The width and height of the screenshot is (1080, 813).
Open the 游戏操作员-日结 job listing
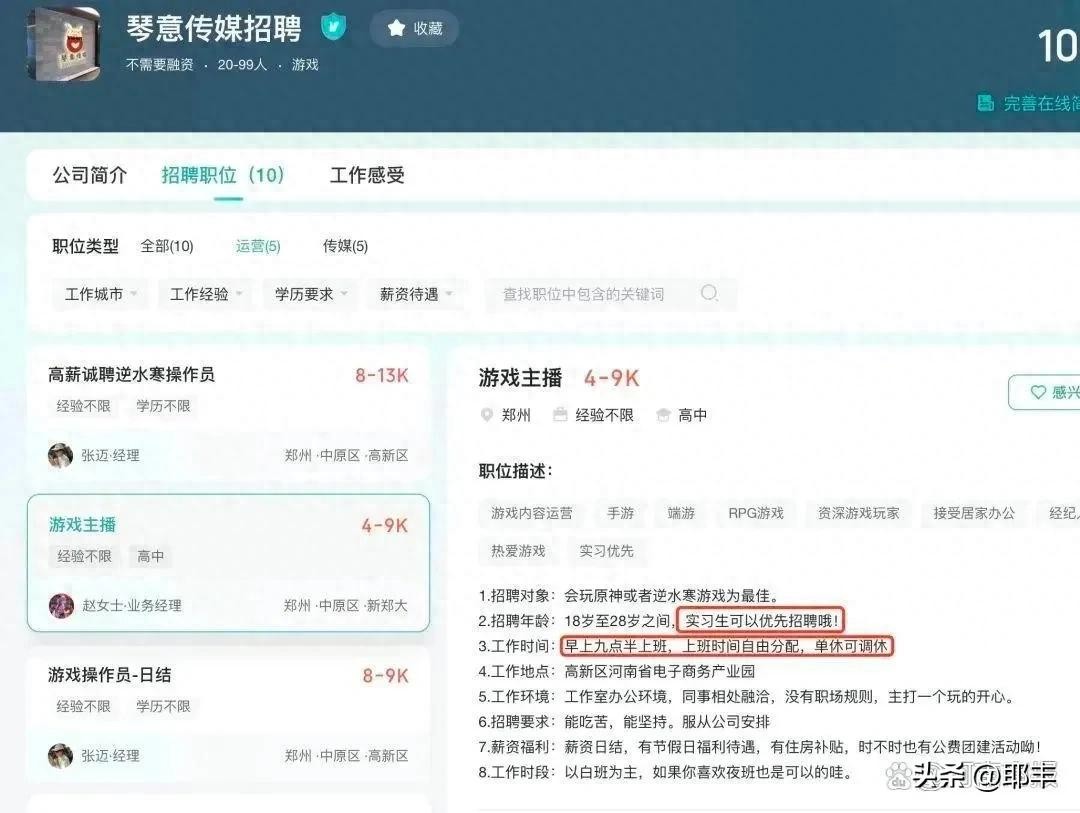tap(109, 675)
